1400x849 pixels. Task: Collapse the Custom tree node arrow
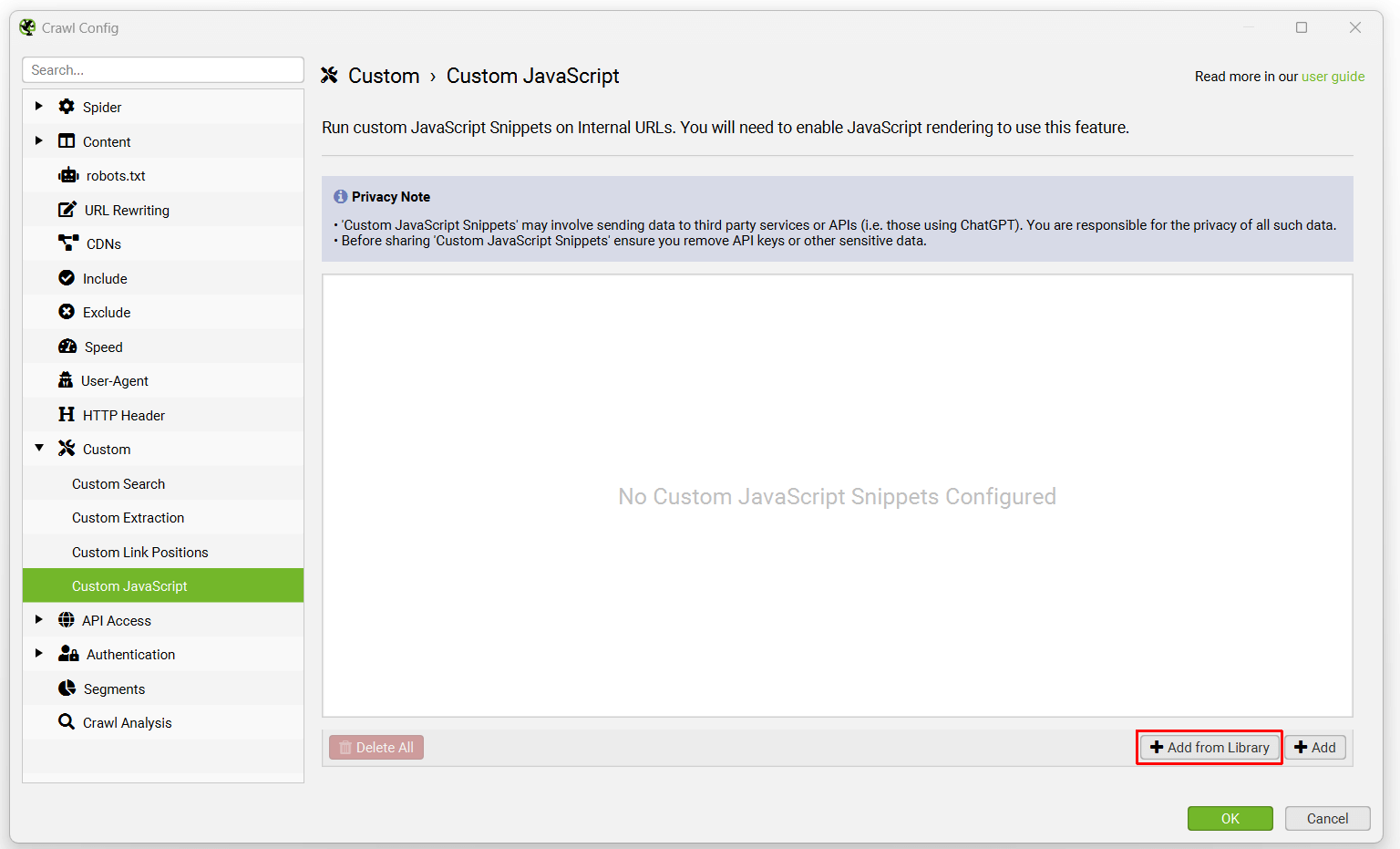(39, 449)
